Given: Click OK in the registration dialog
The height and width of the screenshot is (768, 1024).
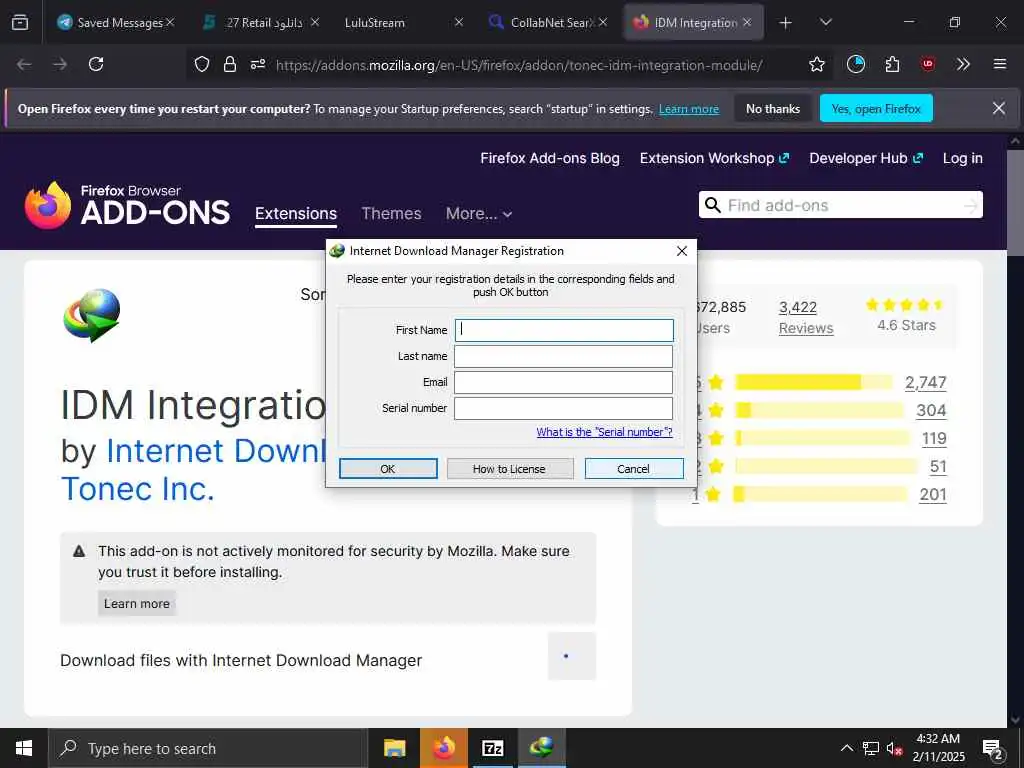Looking at the screenshot, I should coord(388,469).
